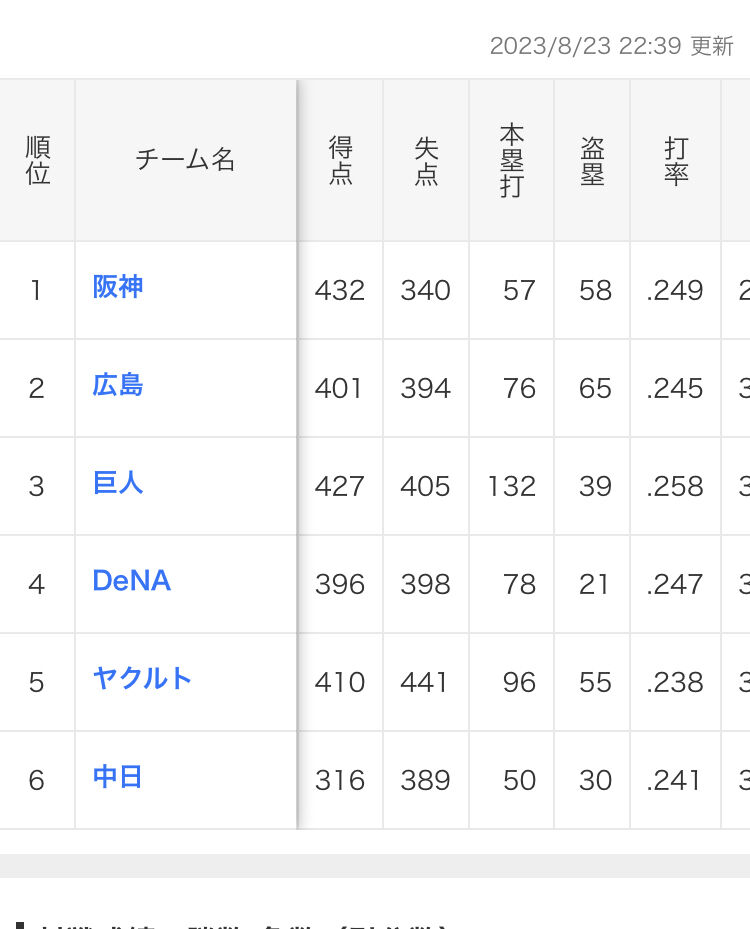Select the 本塁打 column header
Viewport: 750px width, 929px height.
511,160
